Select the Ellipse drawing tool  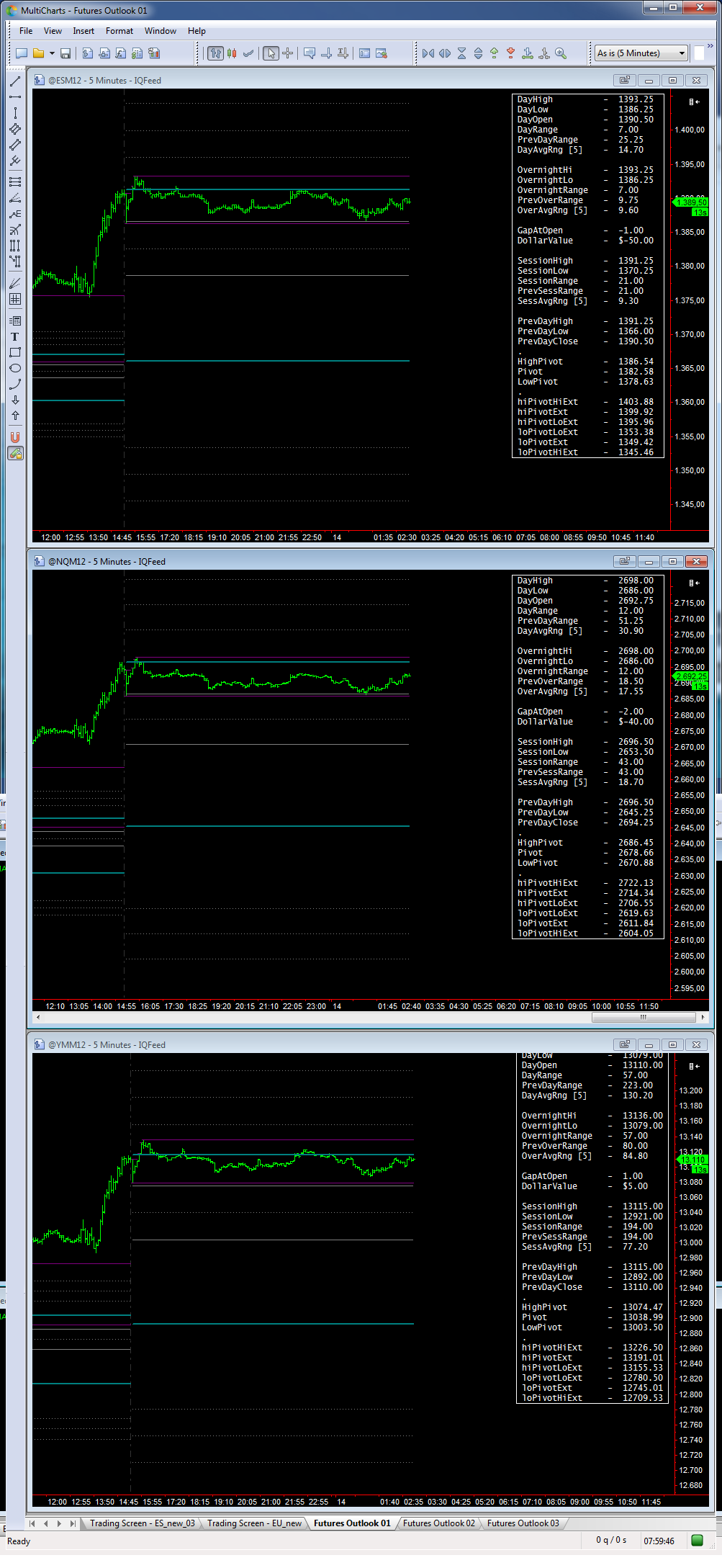tap(15, 368)
